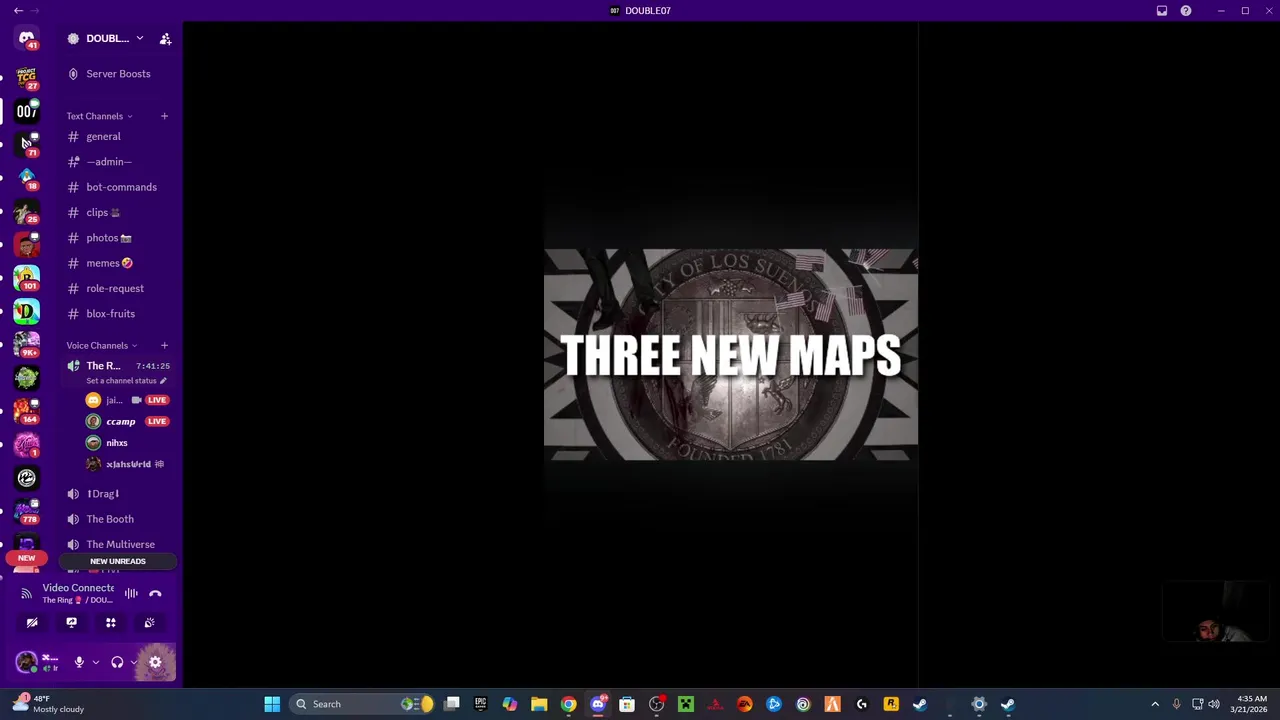Disconnect from voice with hang-up icon
The height and width of the screenshot is (720, 1280).
click(x=155, y=594)
